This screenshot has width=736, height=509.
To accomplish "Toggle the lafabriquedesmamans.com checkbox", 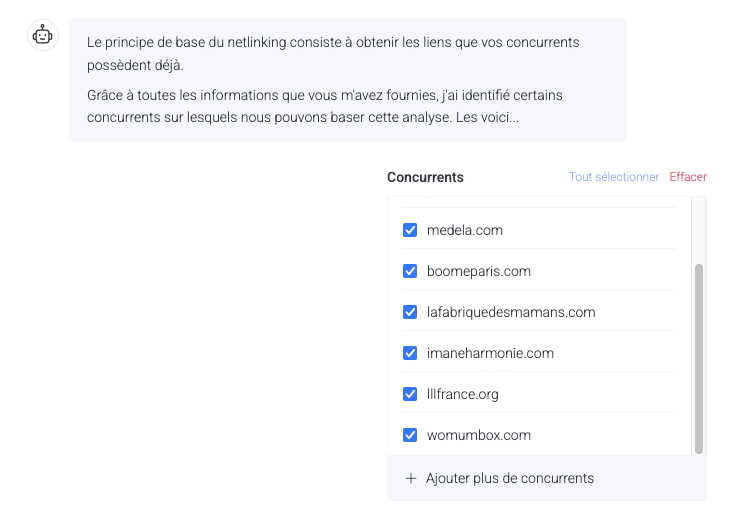I will 410,312.
